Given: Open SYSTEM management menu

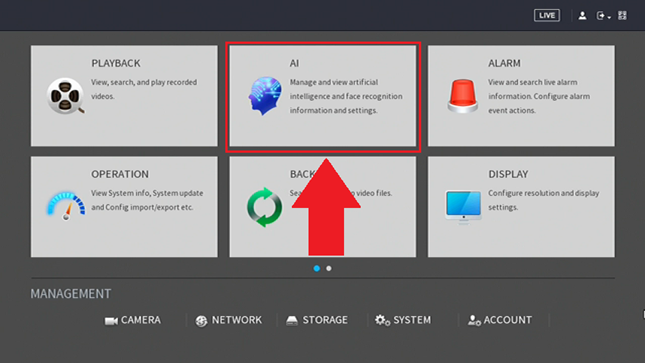Looking at the screenshot, I should 403,320.
